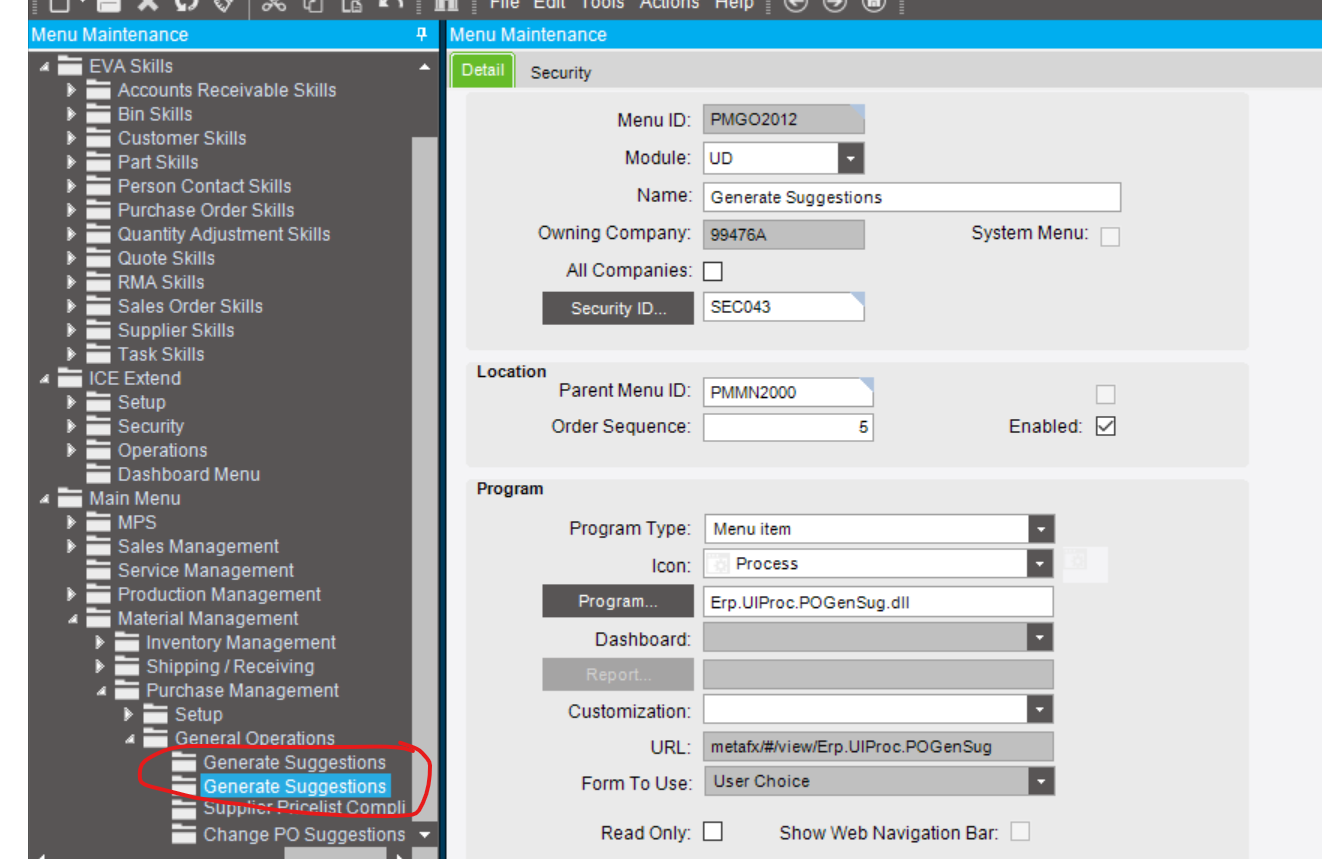The image size is (1322, 859).
Task: Collapse the General Operations node
Action: [130, 739]
